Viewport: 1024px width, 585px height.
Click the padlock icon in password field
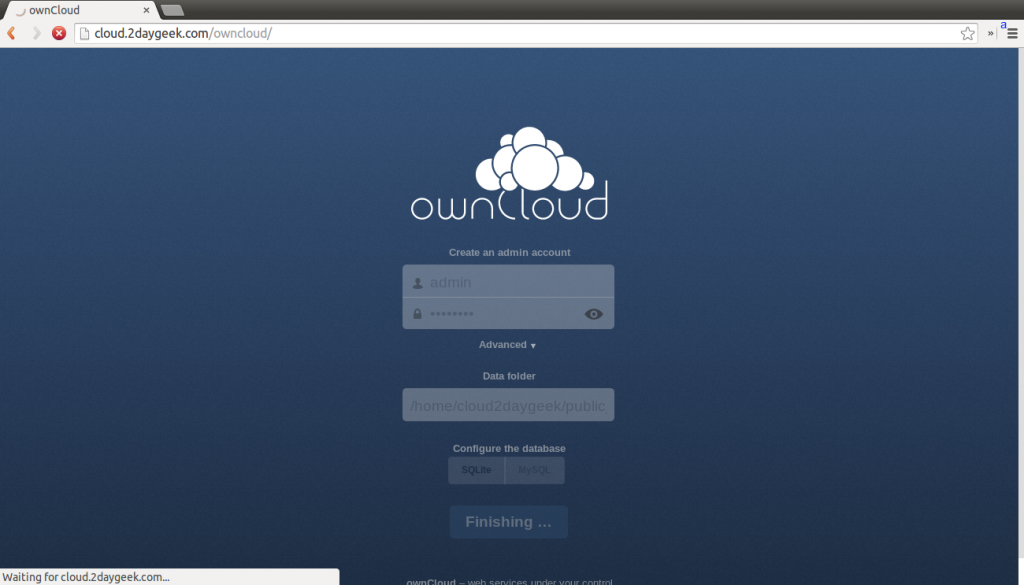pos(416,313)
